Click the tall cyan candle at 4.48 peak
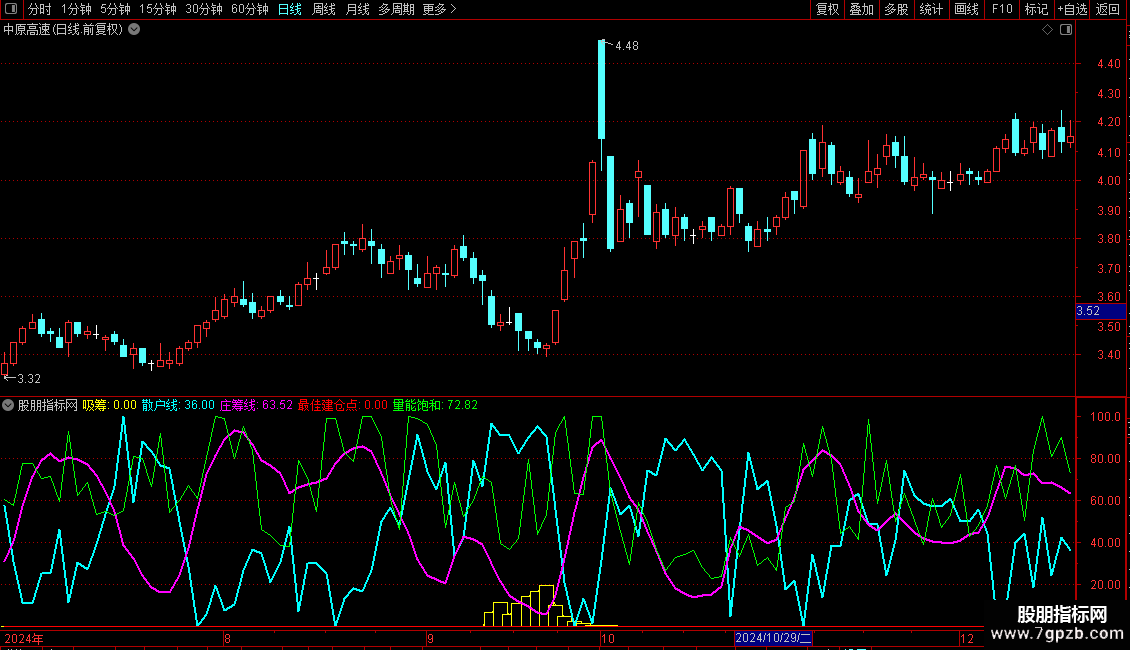 tap(602, 89)
